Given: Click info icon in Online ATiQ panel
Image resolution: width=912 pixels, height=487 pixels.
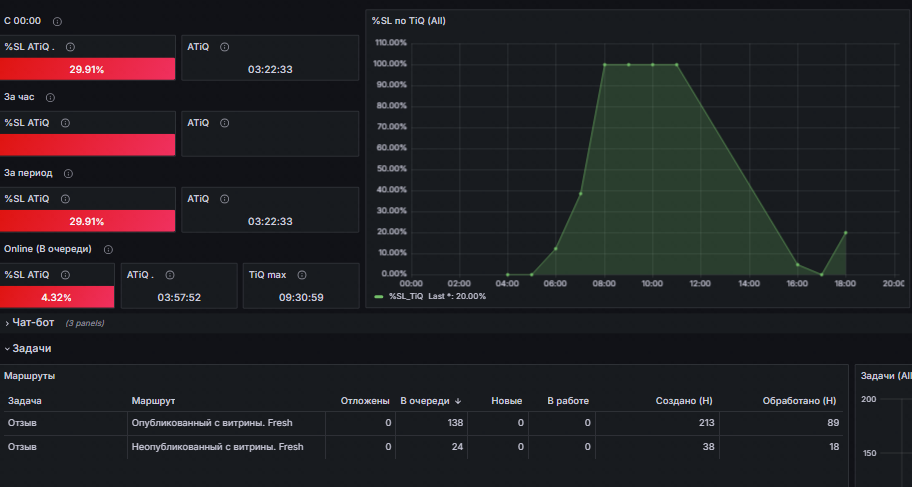Looking at the screenshot, I should pos(170,275).
